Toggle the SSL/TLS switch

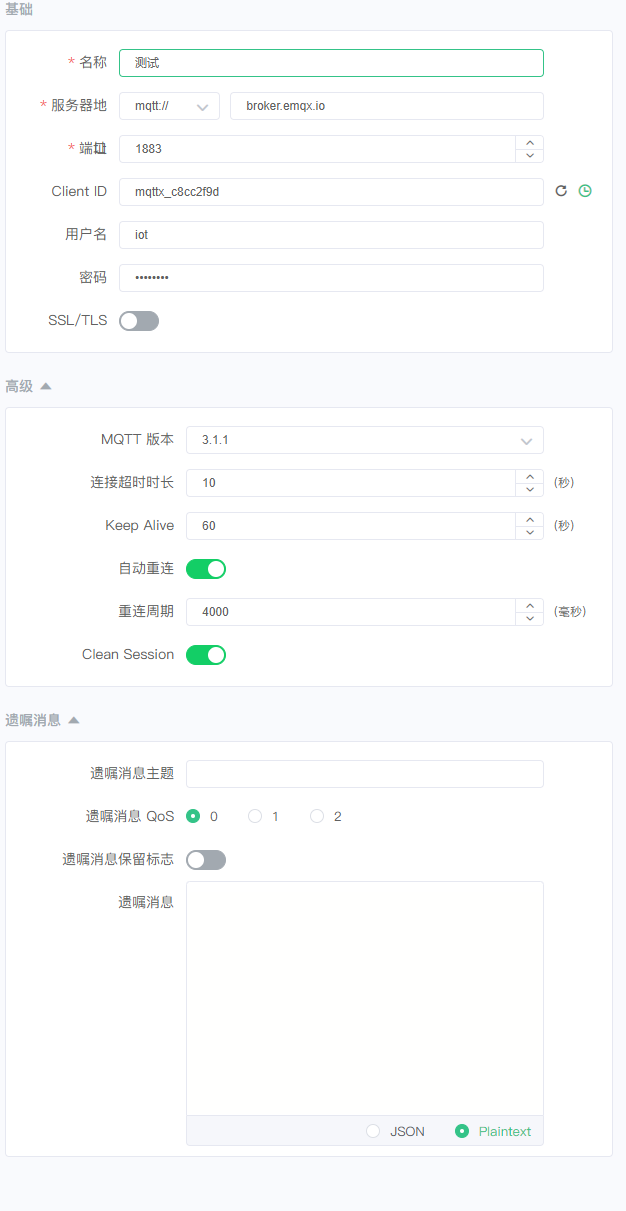coord(139,321)
